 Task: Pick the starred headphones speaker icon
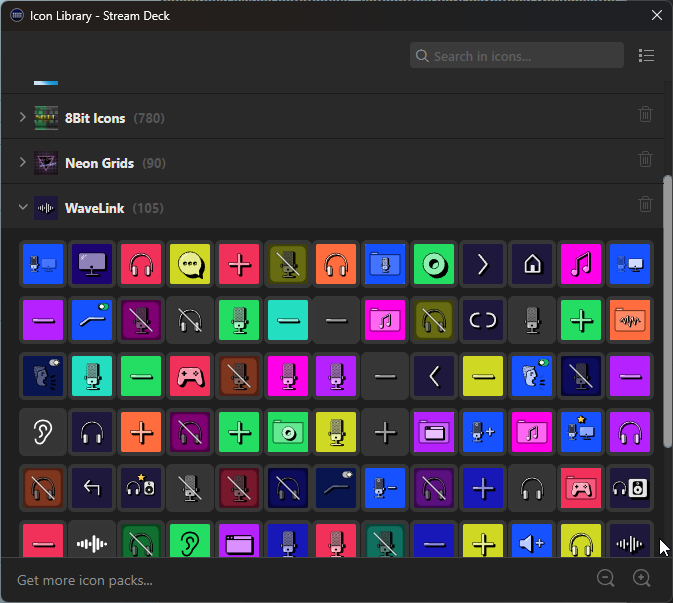141,488
